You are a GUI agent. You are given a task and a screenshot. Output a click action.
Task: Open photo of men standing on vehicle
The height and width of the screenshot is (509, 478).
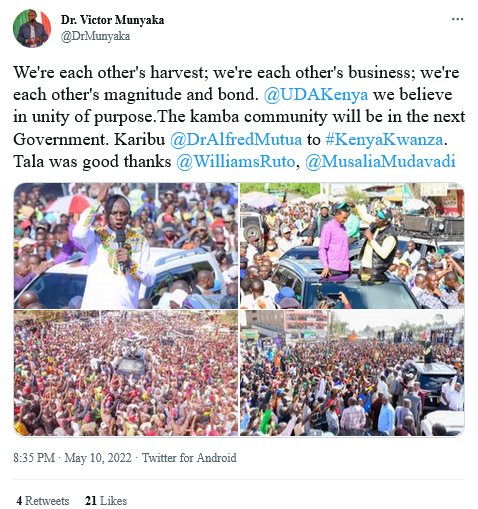pyautogui.click(x=352, y=246)
